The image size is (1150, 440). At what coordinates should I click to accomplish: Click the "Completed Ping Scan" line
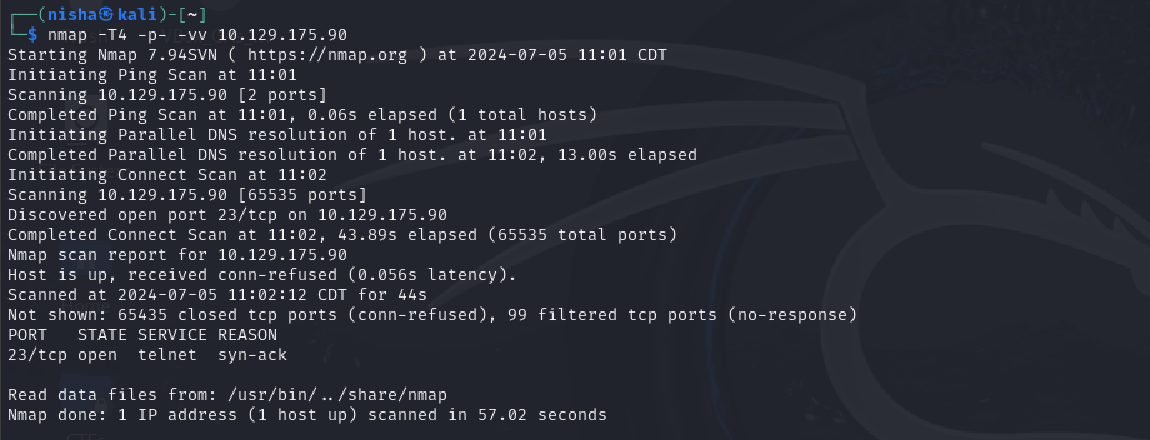pyautogui.click(x=302, y=115)
